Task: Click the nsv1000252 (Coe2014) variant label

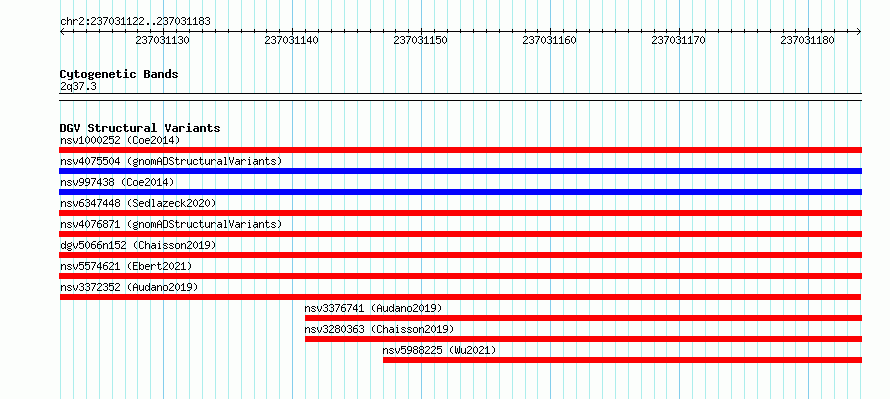Action: (x=120, y=140)
